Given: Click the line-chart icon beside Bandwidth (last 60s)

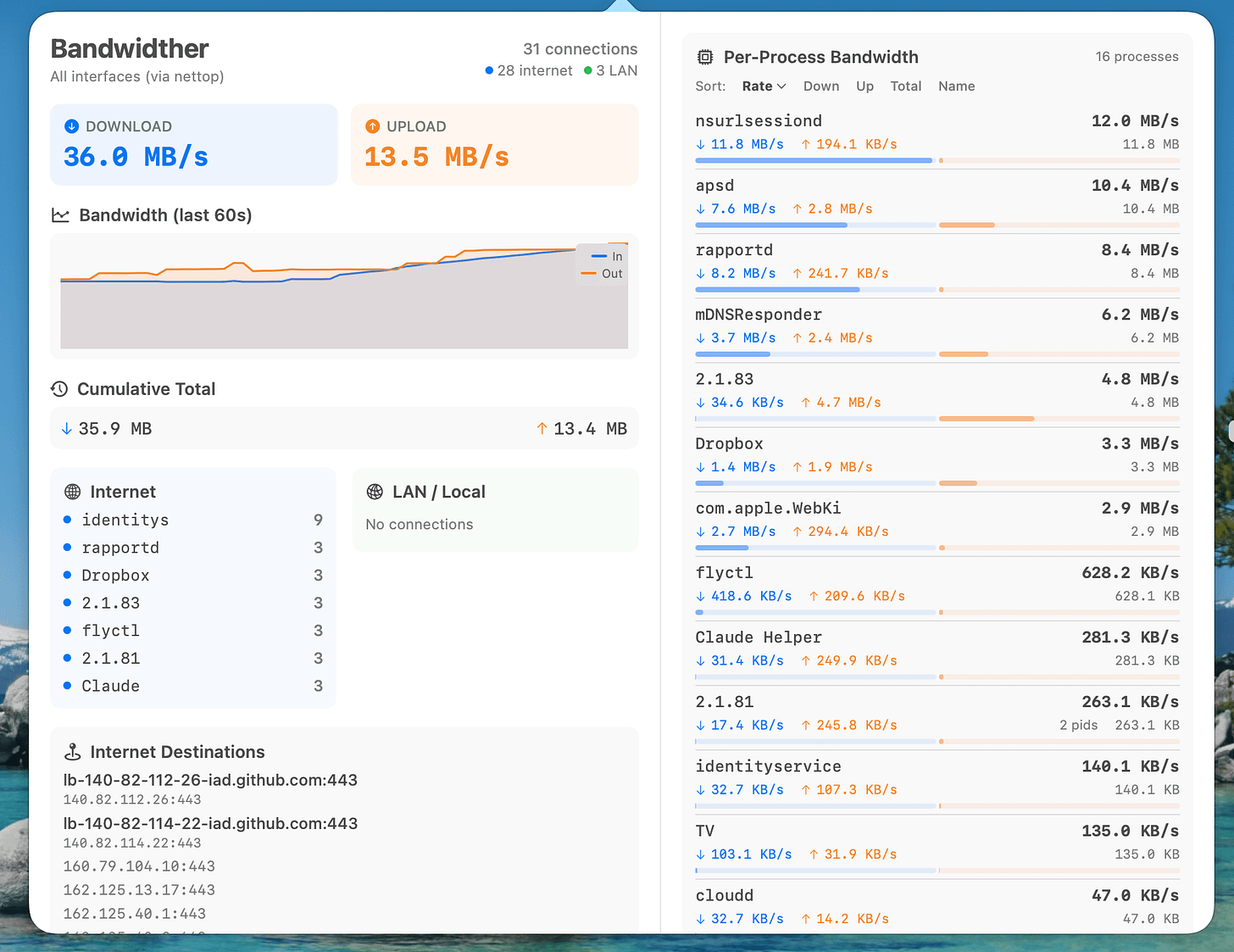Looking at the screenshot, I should (x=61, y=215).
